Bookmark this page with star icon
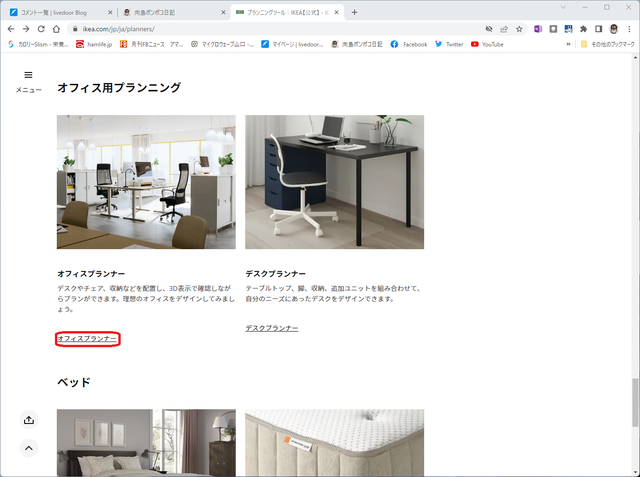The height and width of the screenshot is (477, 640). (x=519, y=29)
